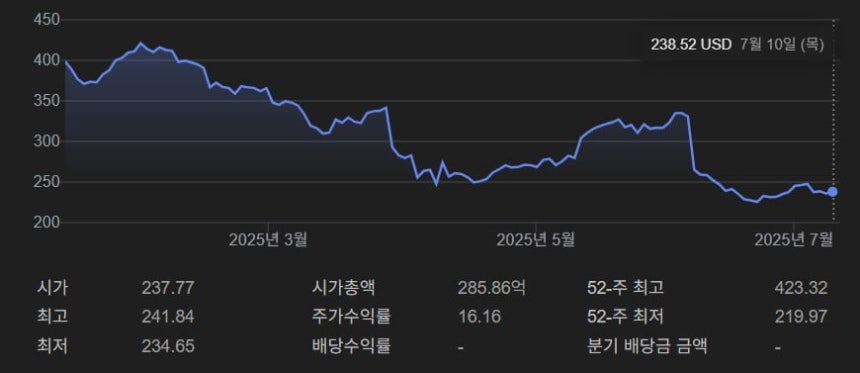The image size is (860, 373).
Task: Click the 시가 label
Action: pyautogui.click(x=53, y=287)
